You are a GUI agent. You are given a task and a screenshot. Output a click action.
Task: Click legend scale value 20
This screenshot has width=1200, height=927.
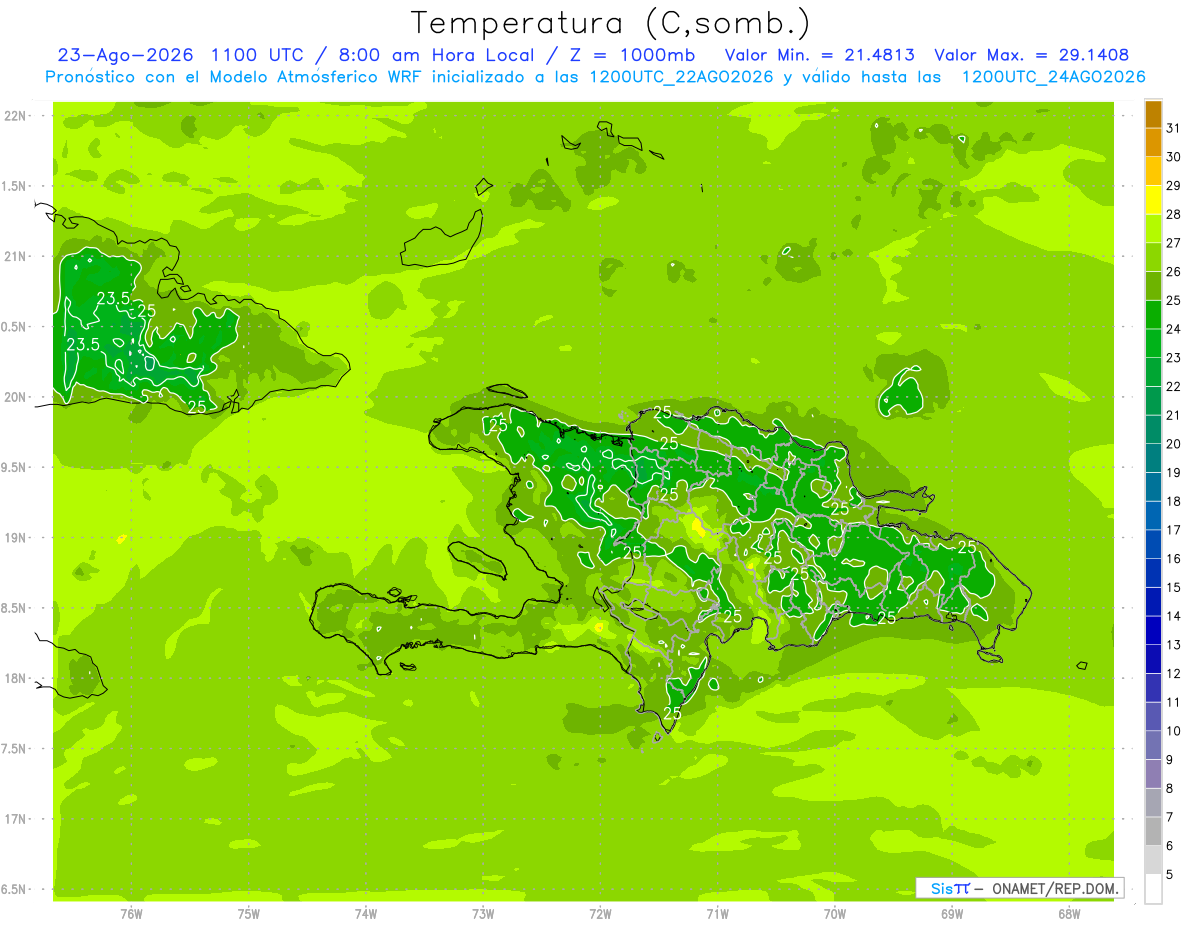[1173, 444]
